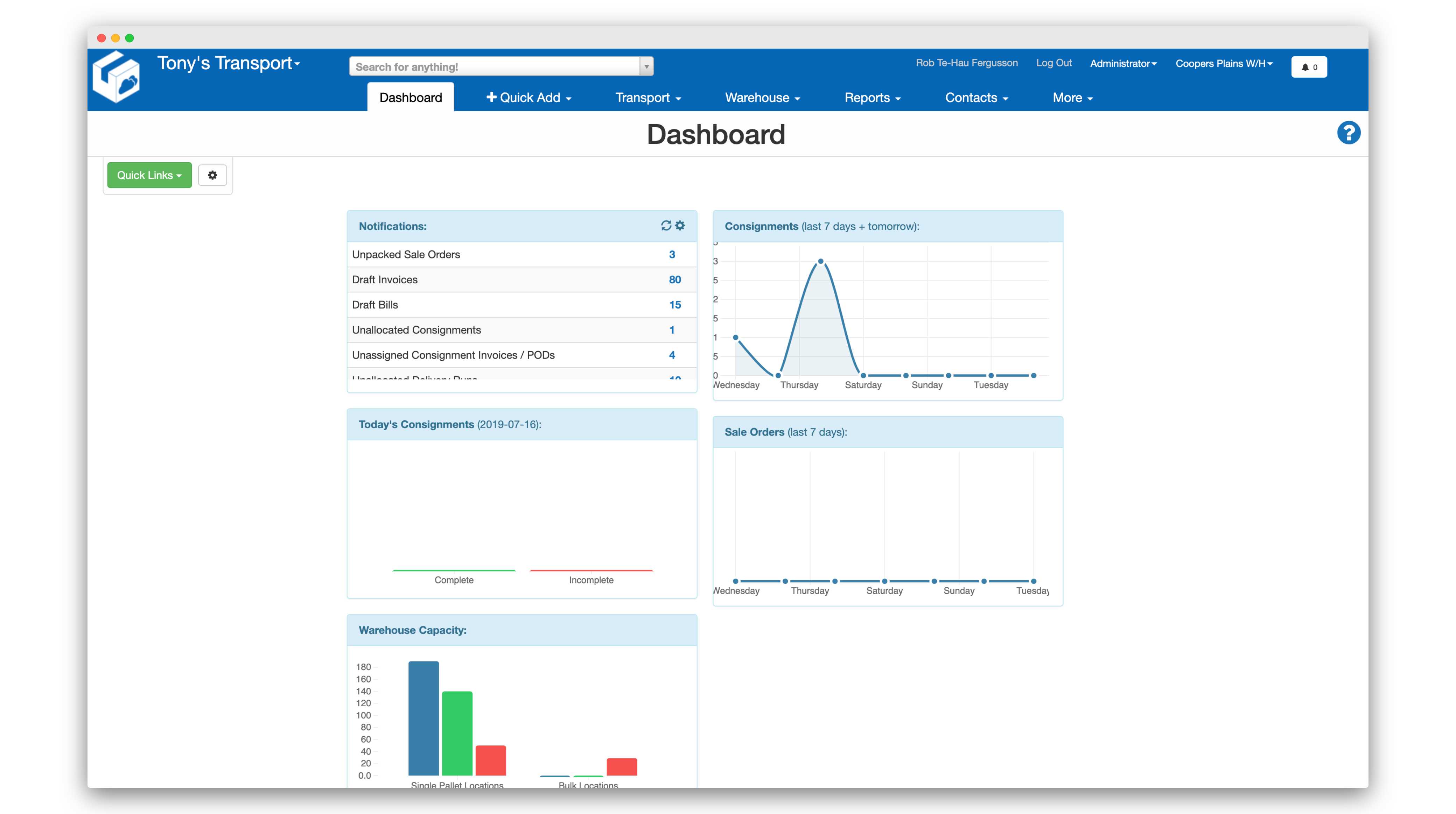Click the Log Out link

pos(1053,63)
